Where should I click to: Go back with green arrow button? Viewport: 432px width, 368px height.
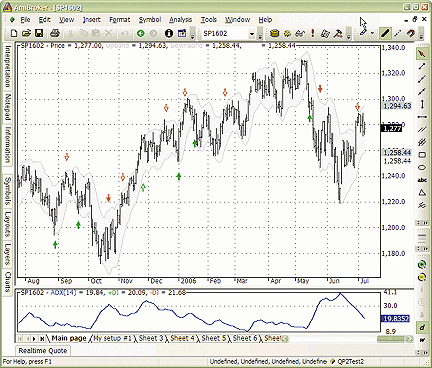click(x=141, y=33)
